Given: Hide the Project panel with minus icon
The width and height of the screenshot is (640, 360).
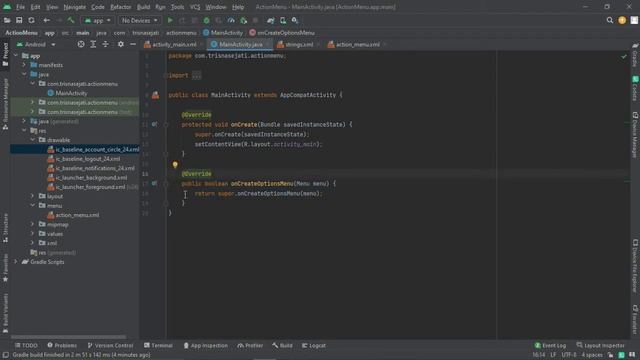Looking at the screenshot, I should (x=133, y=44).
